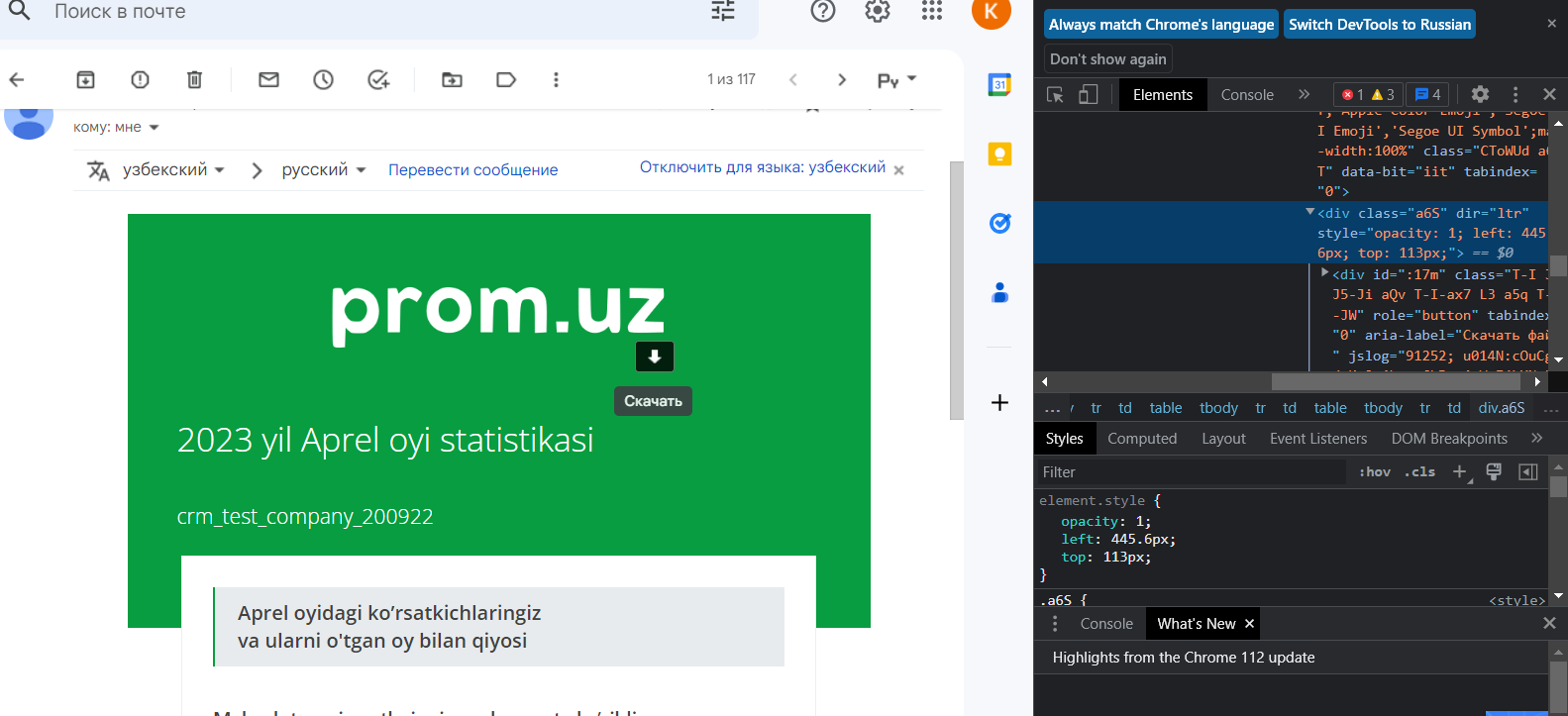Click 'Отключить для языка: узбекский' link
This screenshot has height=716, width=1568.
click(x=763, y=167)
